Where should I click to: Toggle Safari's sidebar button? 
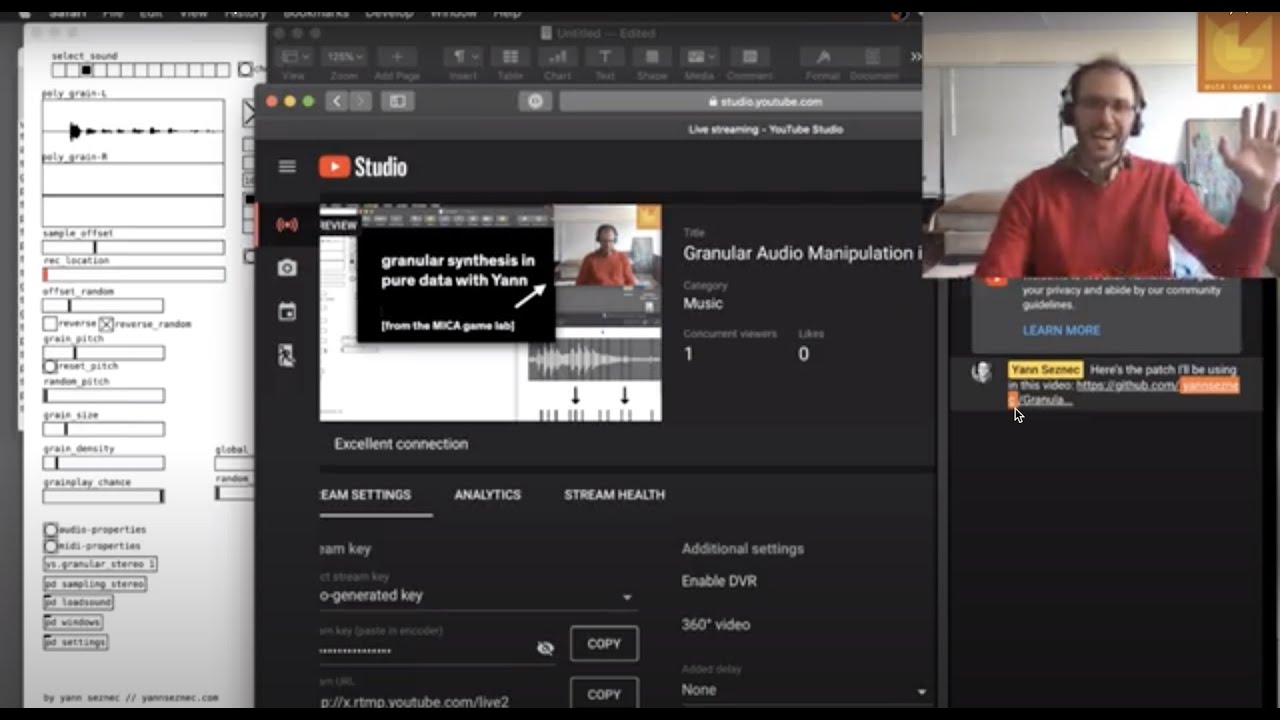tap(397, 101)
